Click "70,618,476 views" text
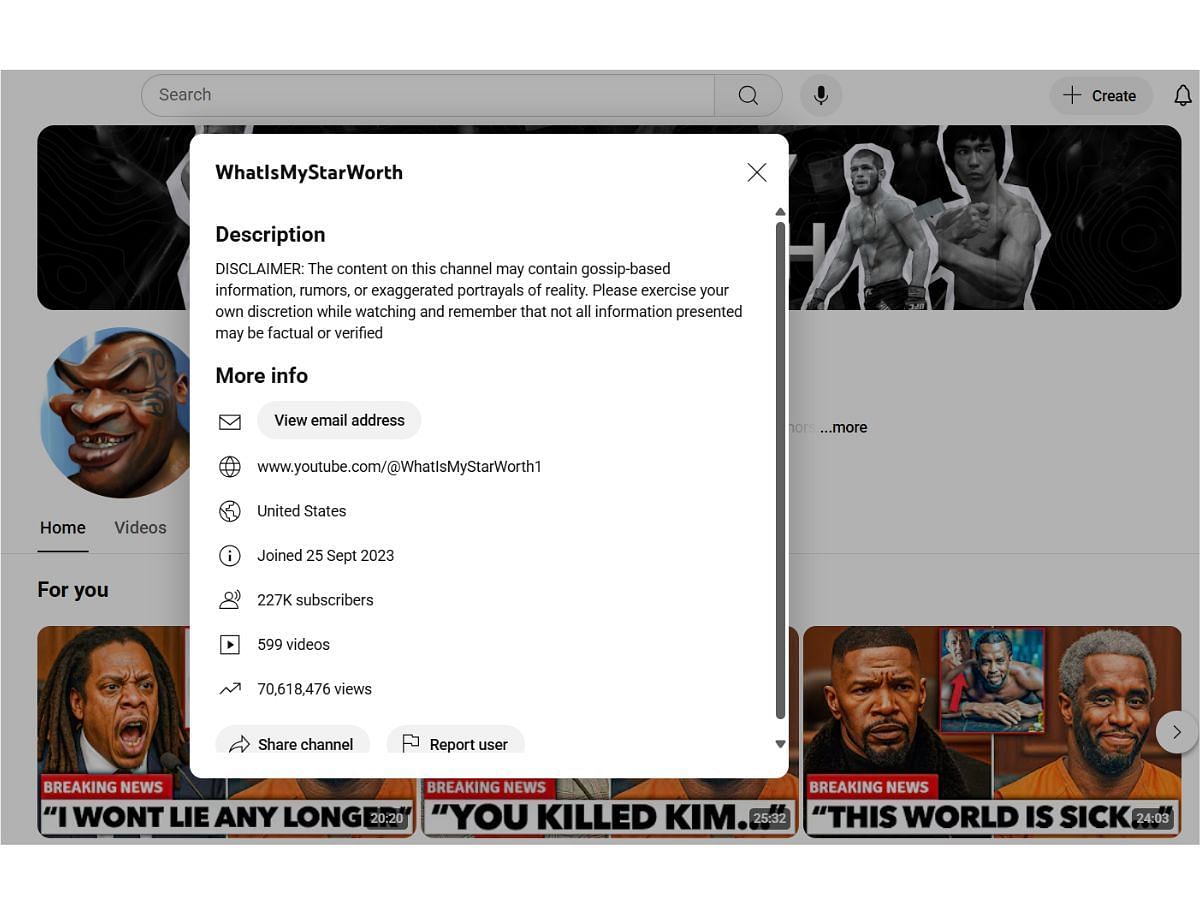The height and width of the screenshot is (900, 1200). pyautogui.click(x=314, y=689)
